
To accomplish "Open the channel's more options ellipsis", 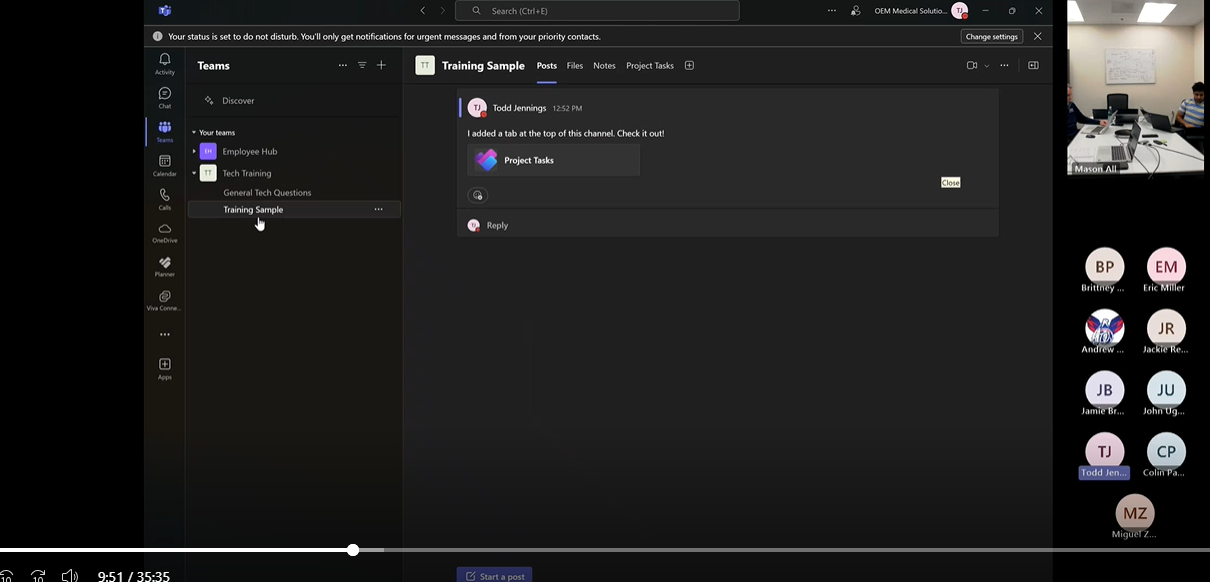I will 1004,66.
